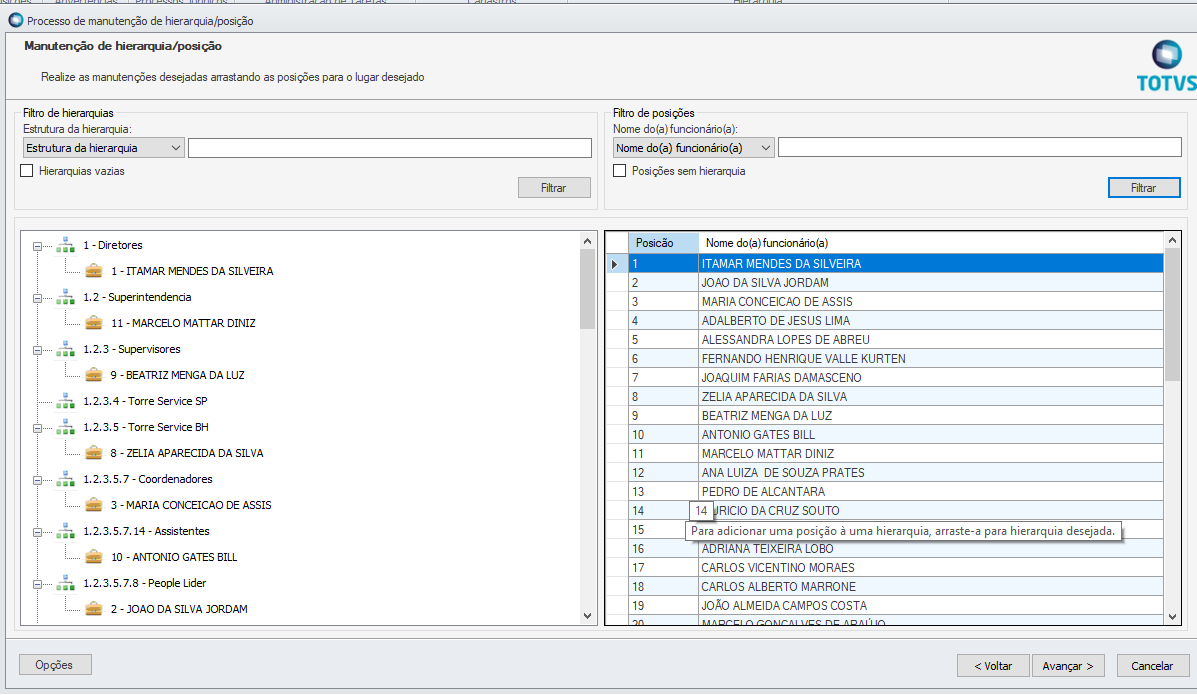
Task: Click the Cancelar button
Action: point(1152,666)
